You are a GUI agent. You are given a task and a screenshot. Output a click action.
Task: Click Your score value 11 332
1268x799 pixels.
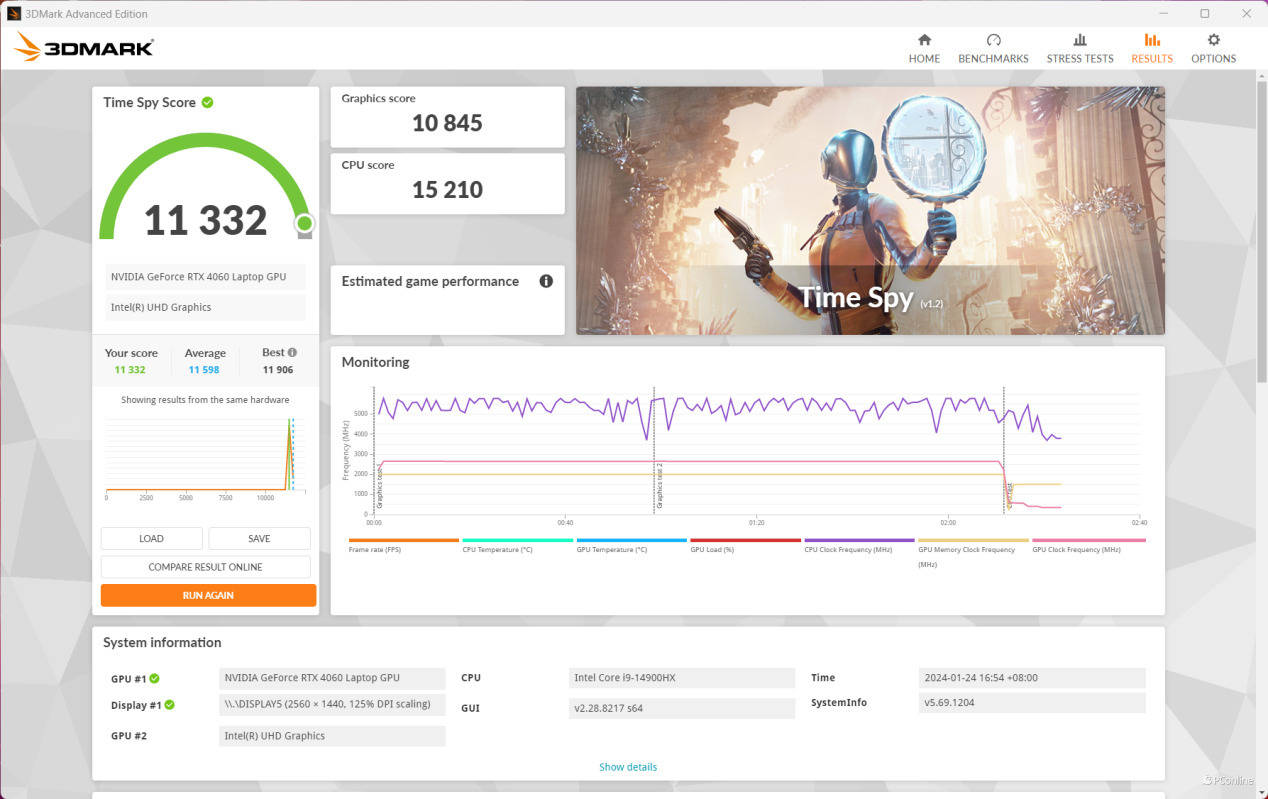click(130, 370)
